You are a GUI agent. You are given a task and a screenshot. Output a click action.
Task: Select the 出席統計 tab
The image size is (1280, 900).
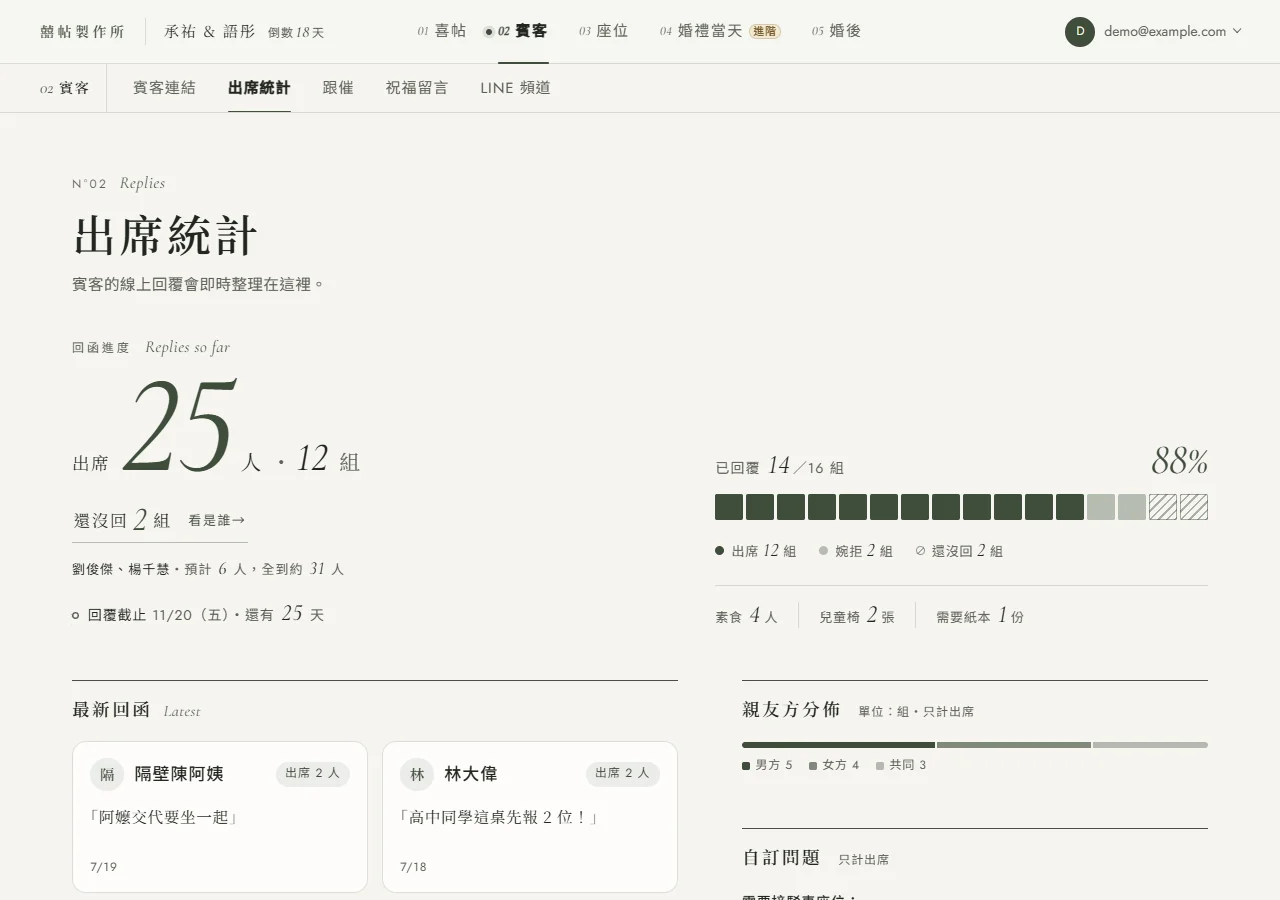pyautogui.click(x=259, y=88)
